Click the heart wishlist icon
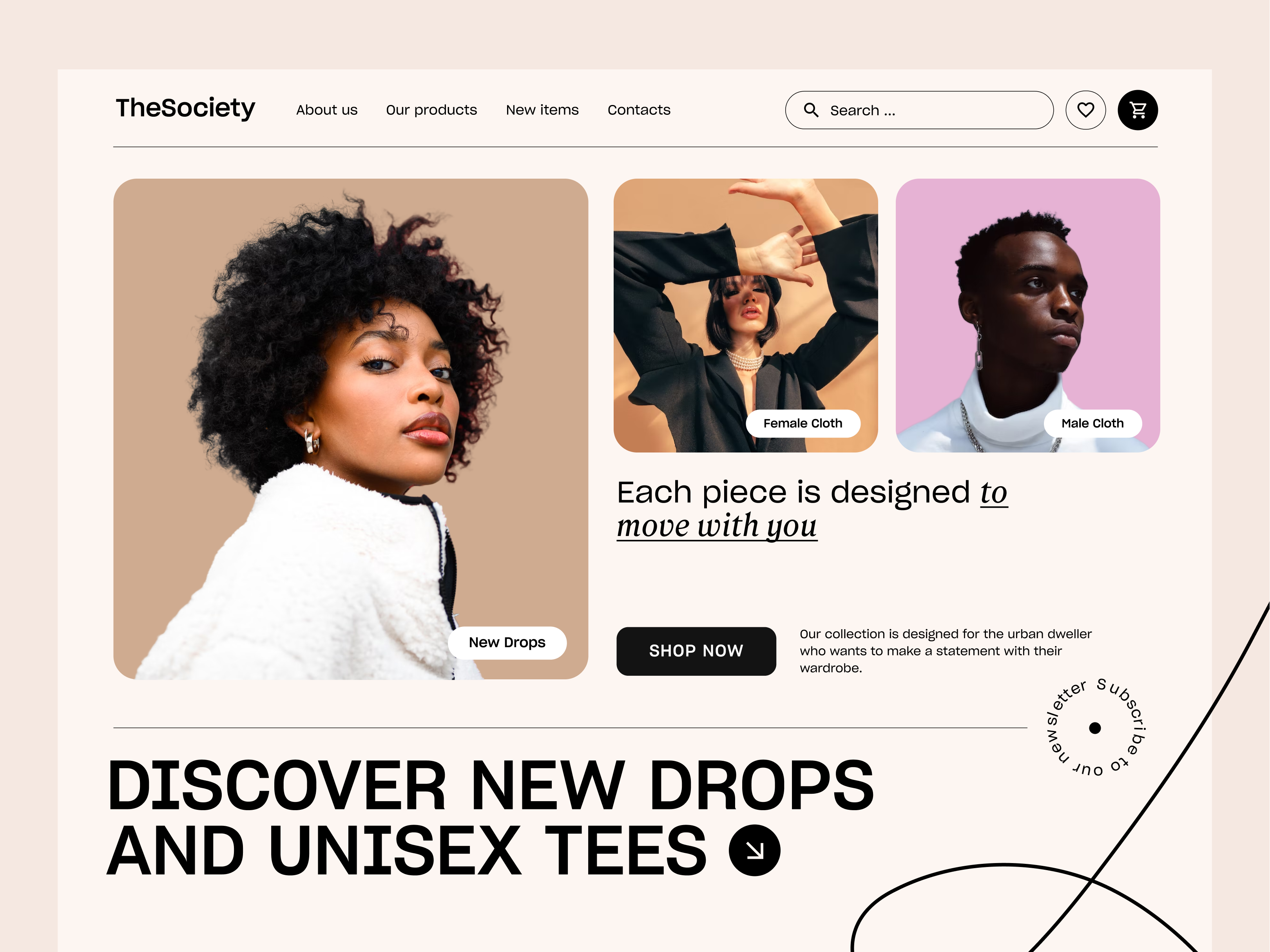 click(x=1085, y=110)
